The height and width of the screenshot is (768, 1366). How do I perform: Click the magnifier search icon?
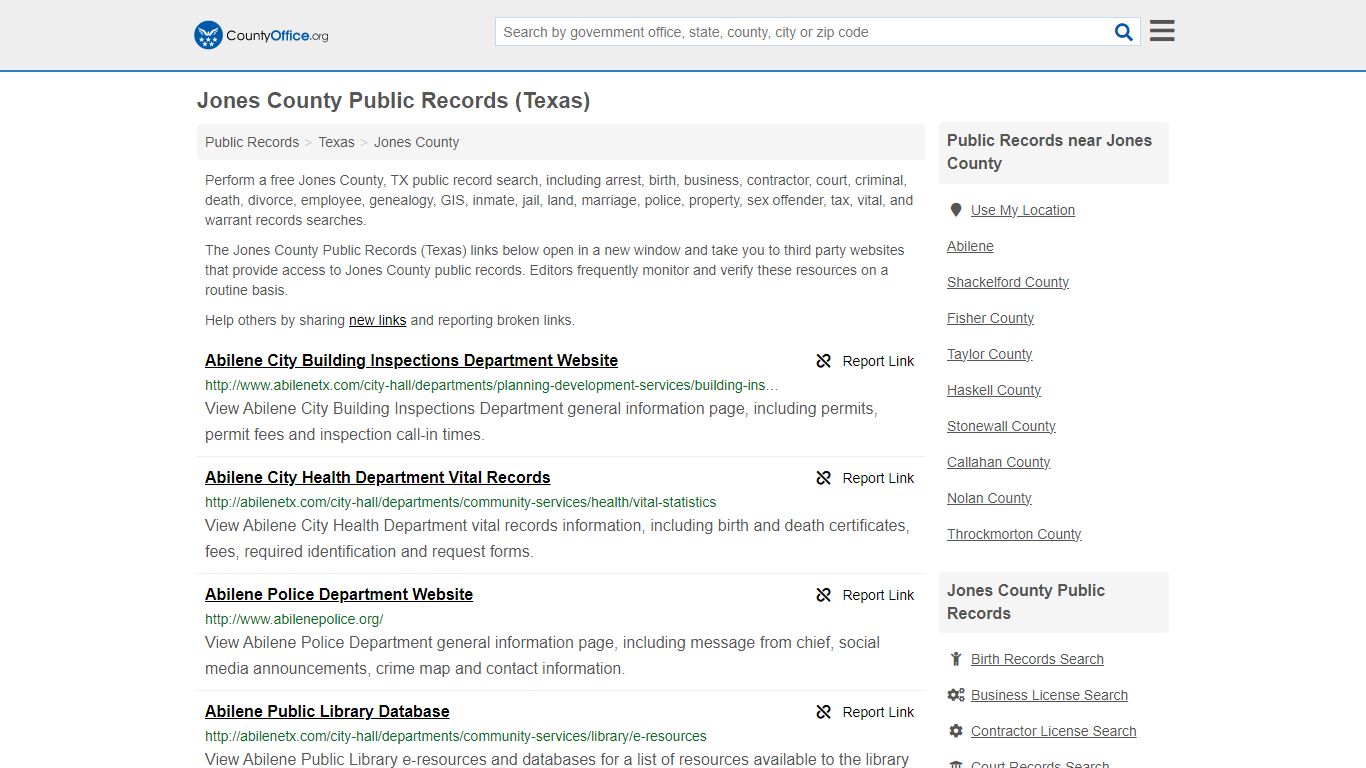(x=1124, y=32)
